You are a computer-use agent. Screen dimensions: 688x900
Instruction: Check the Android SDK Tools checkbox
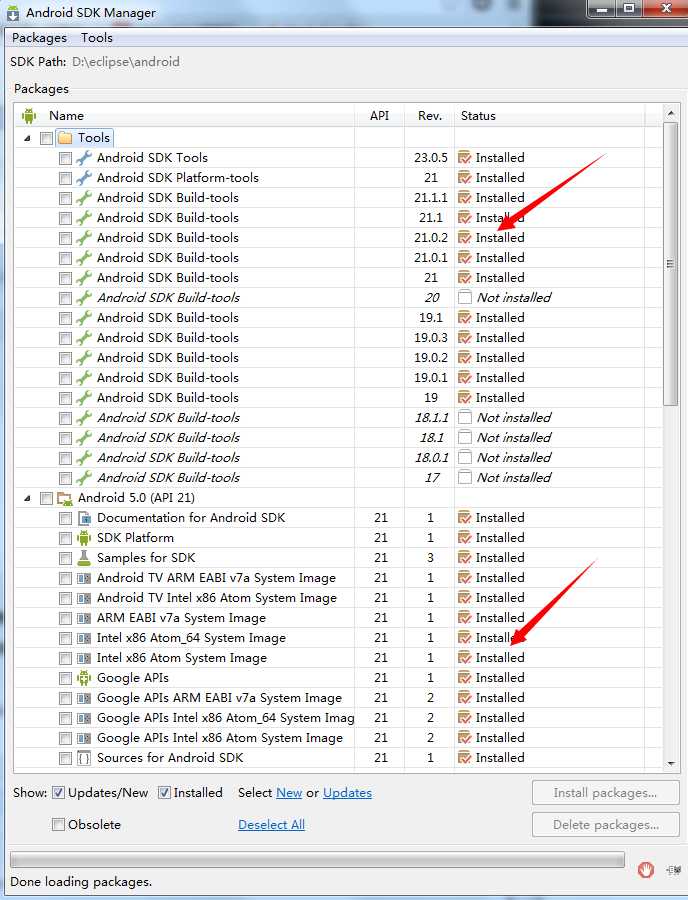65,158
